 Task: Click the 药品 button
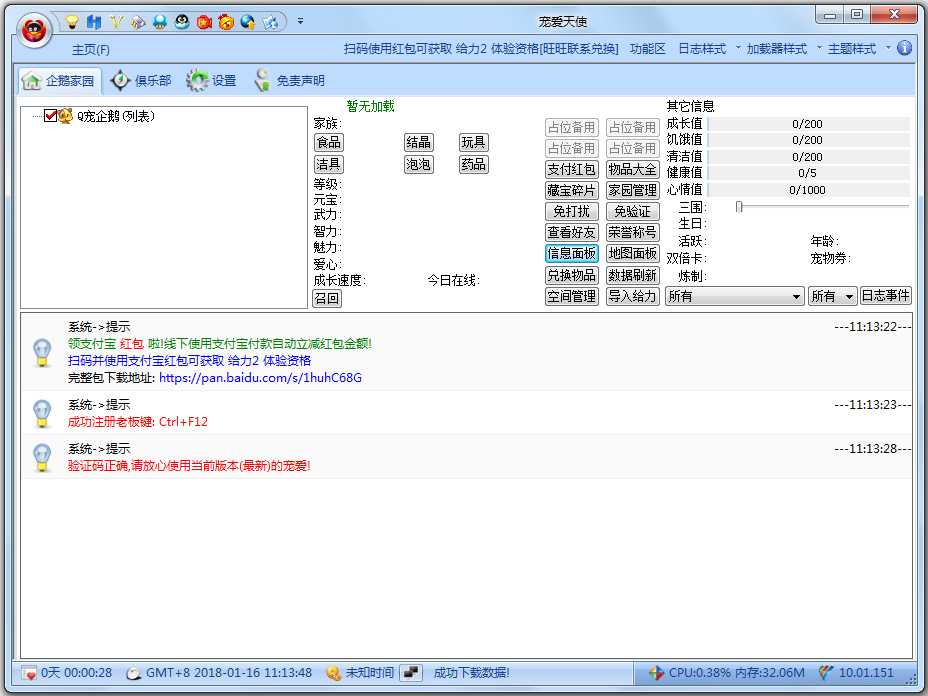(x=473, y=164)
